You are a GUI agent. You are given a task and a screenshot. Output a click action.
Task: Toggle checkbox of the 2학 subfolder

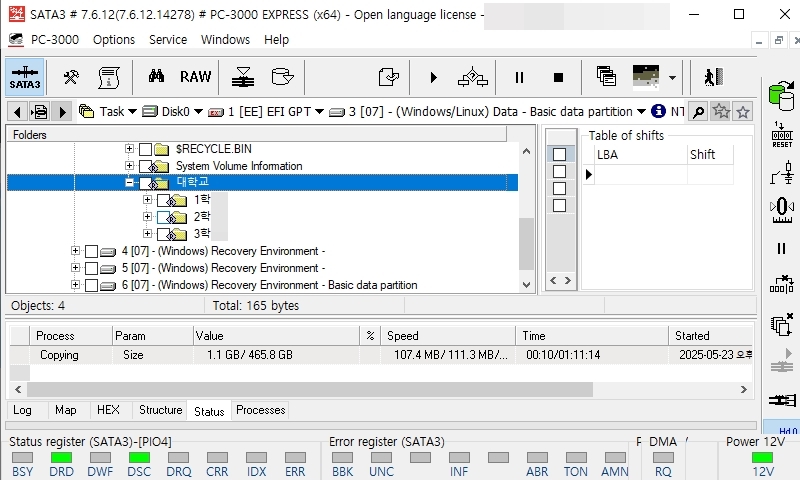click(x=163, y=217)
